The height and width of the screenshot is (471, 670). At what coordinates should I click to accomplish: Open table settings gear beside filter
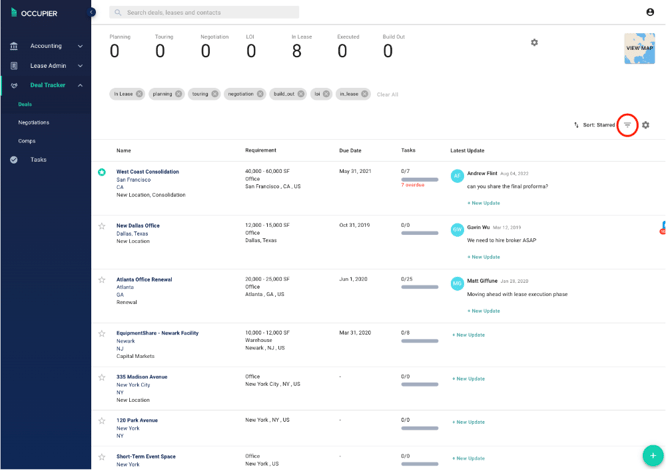click(x=646, y=125)
